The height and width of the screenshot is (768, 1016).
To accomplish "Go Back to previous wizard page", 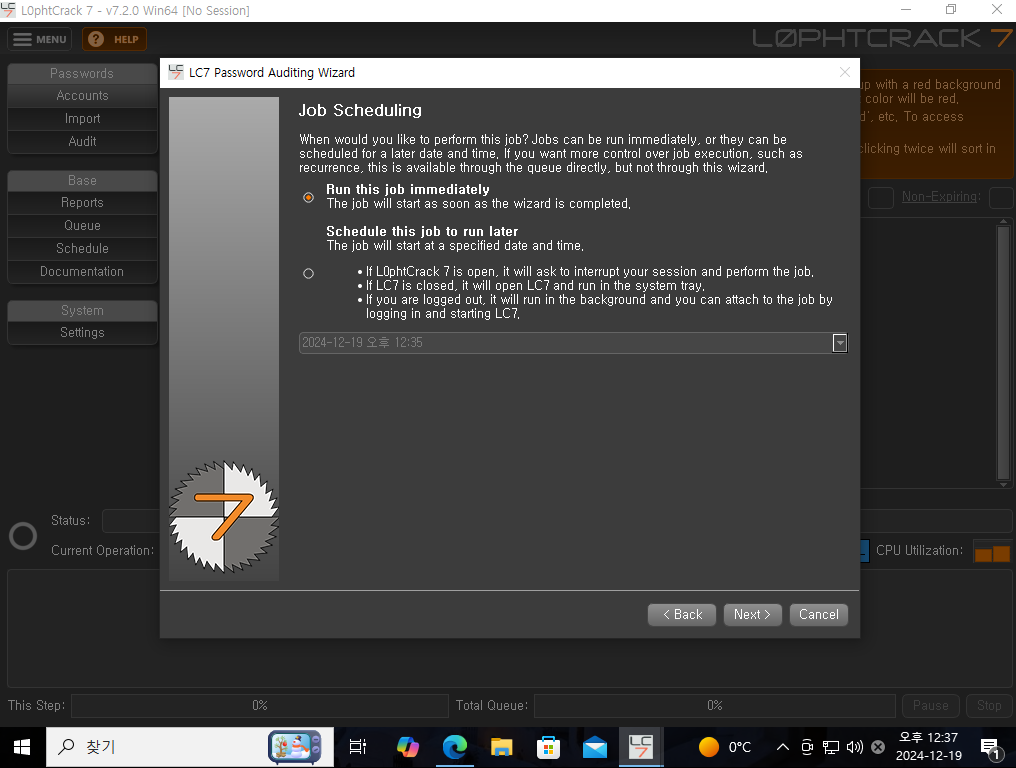I will point(682,614).
